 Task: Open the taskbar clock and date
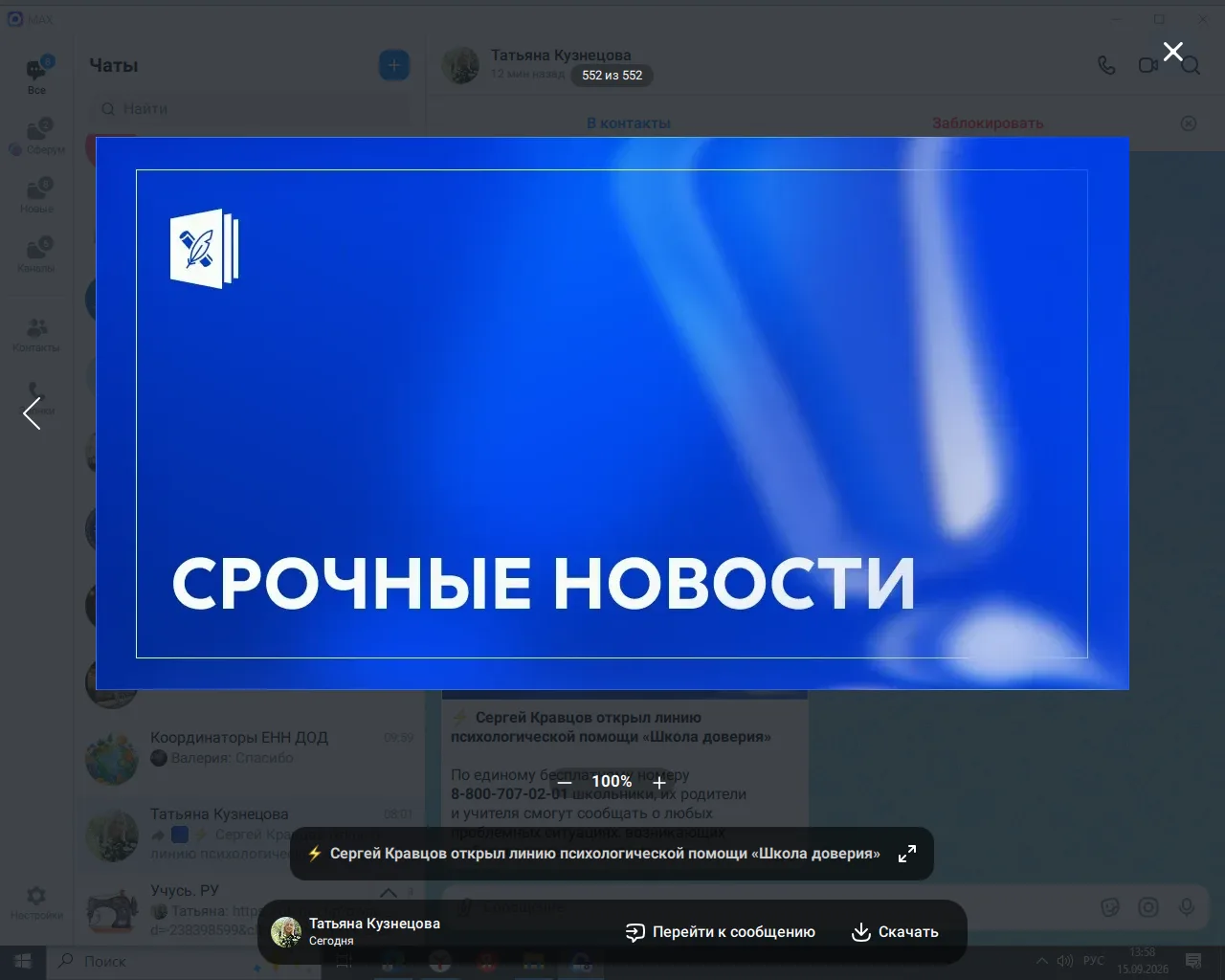[x=1143, y=961]
